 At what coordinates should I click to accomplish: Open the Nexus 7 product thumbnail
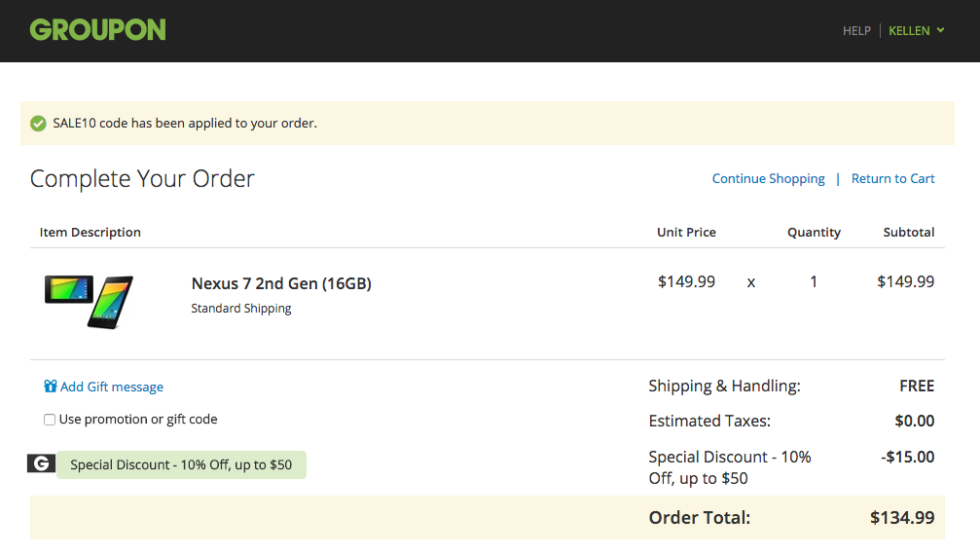(x=88, y=299)
